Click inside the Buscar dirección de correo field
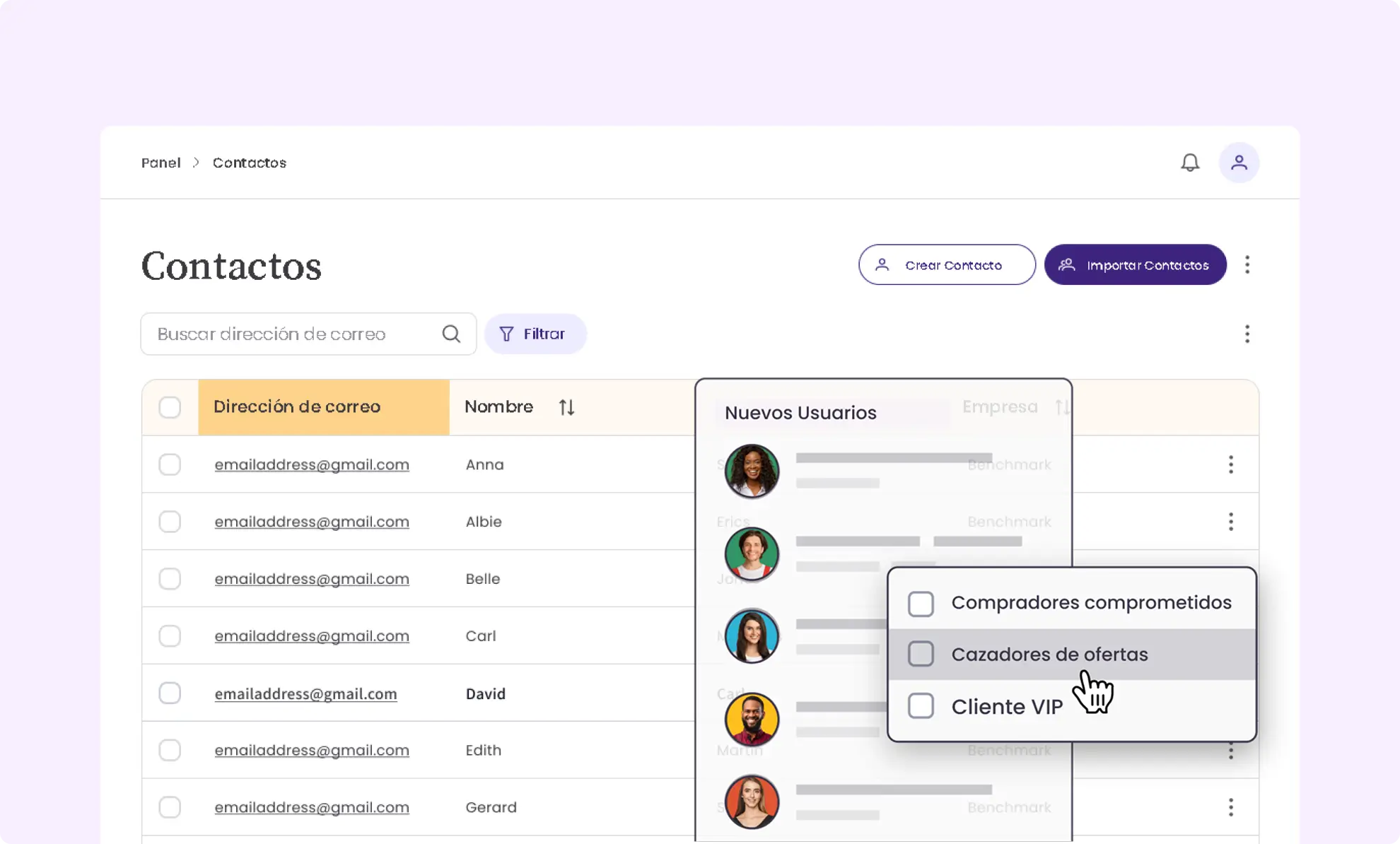This screenshot has width=1400, height=844. [283, 333]
